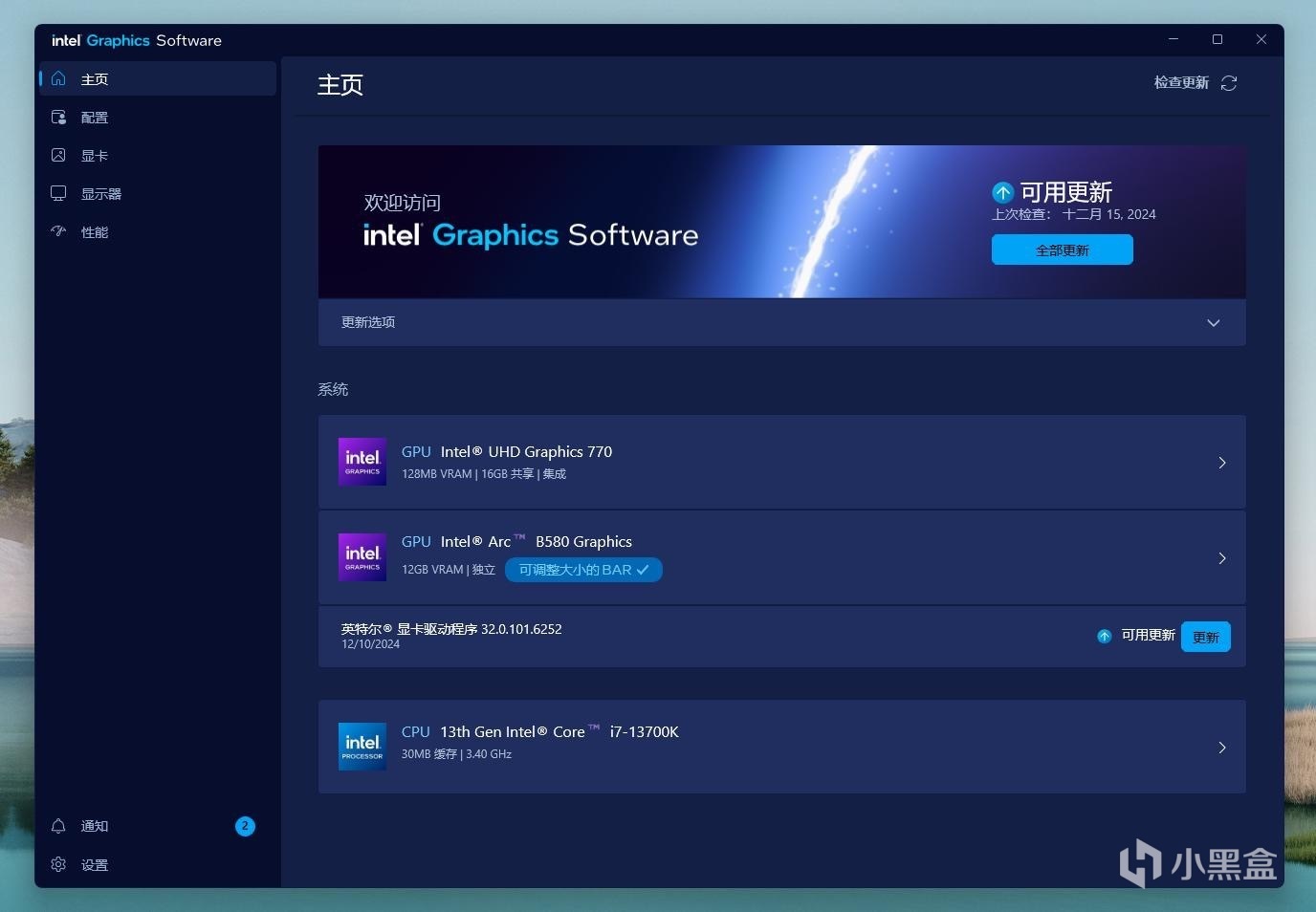Click the notification count badge showing 2

[x=245, y=826]
